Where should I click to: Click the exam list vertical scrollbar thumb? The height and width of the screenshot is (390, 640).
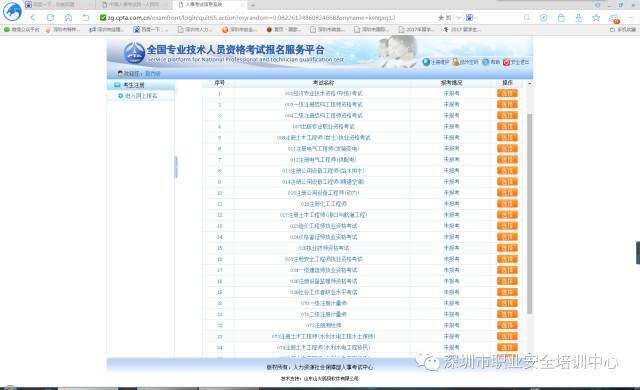pos(529,213)
